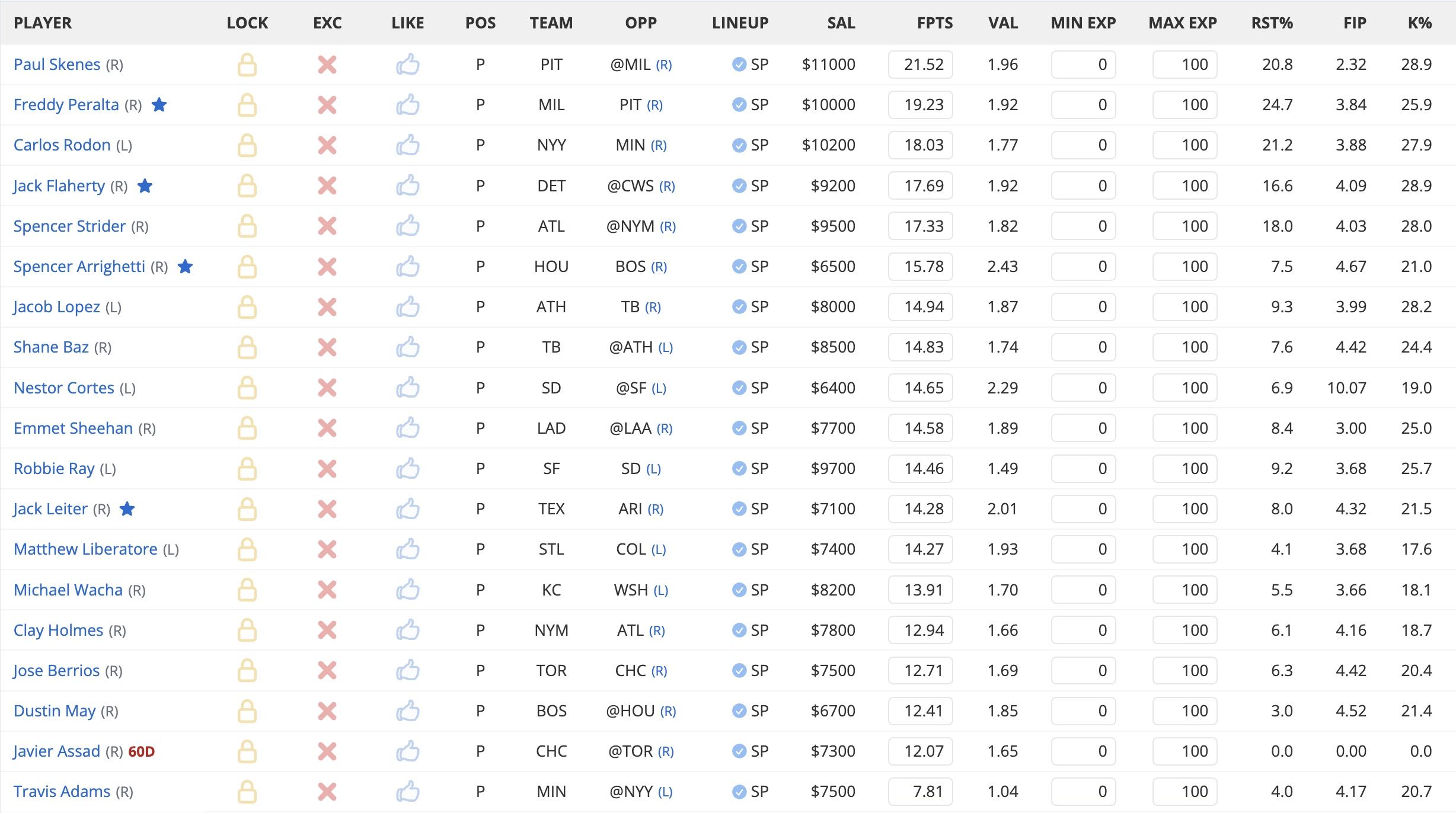The image size is (1456, 813).
Task: Sort by the MAX EXP column header
Action: coord(1183,23)
